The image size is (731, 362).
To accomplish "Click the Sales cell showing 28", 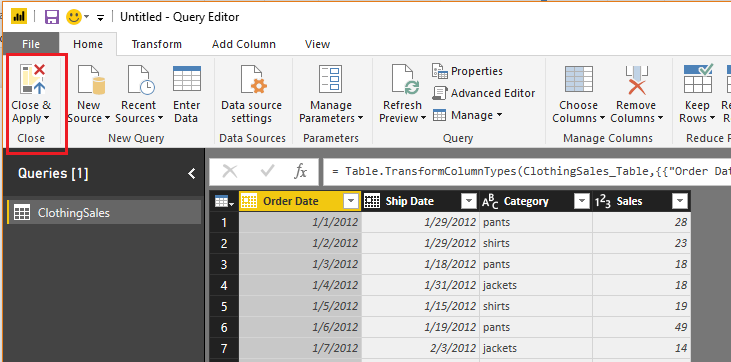I will (642, 223).
